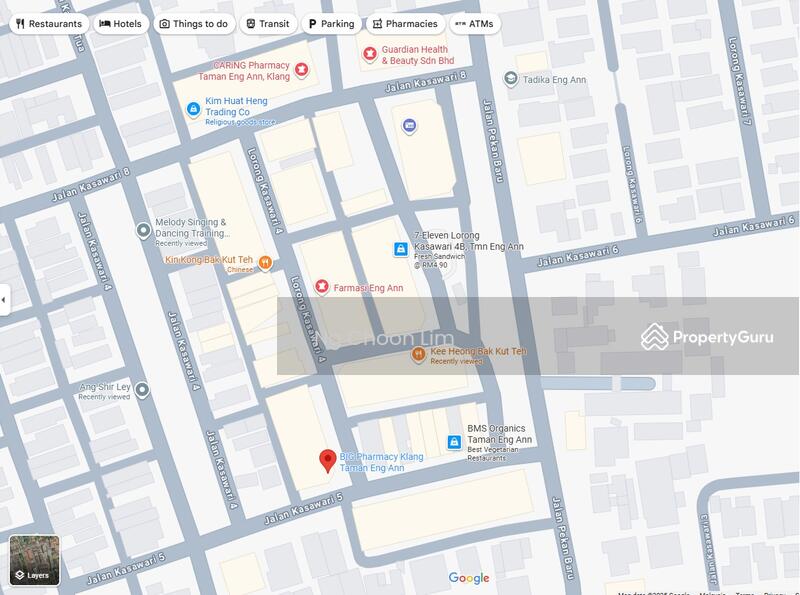Click the Kee Heong Bak Kut Teh label
Screen dimensions: 800x595
click(479, 351)
